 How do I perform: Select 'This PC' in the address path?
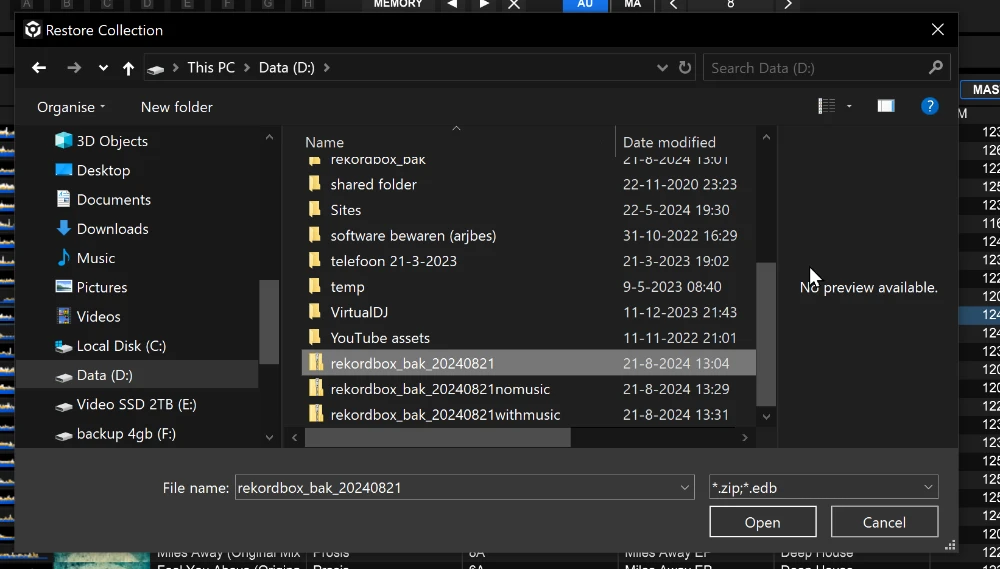click(x=211, y=68)
